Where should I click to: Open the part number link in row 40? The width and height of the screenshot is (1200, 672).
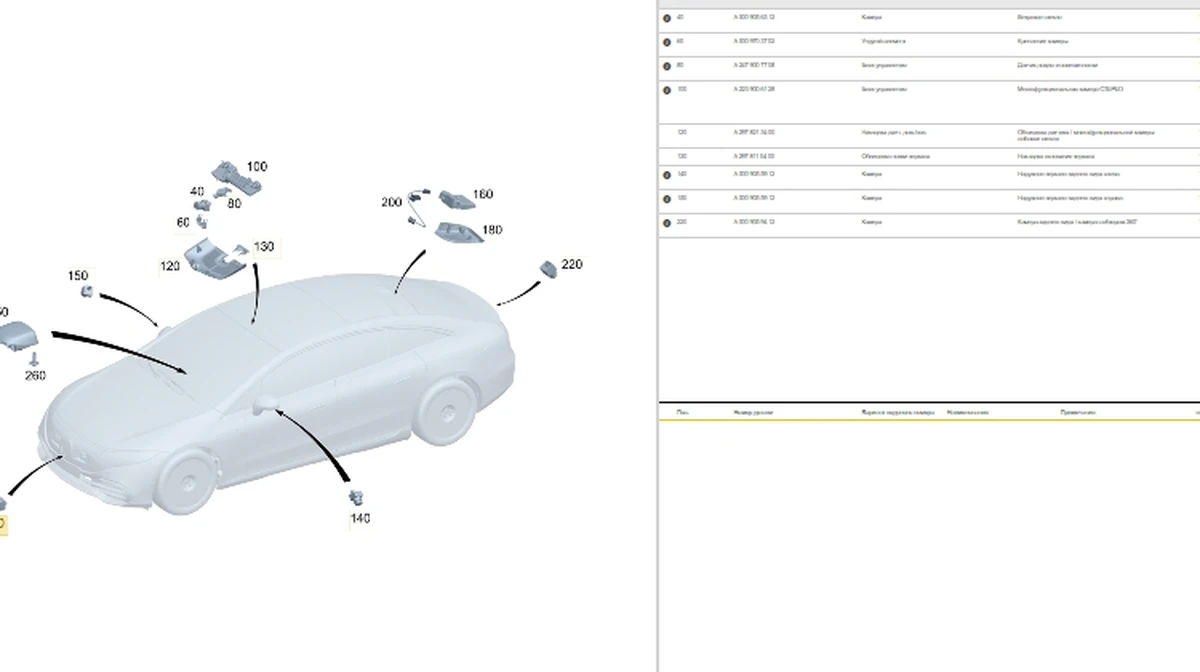click(753, 18)
